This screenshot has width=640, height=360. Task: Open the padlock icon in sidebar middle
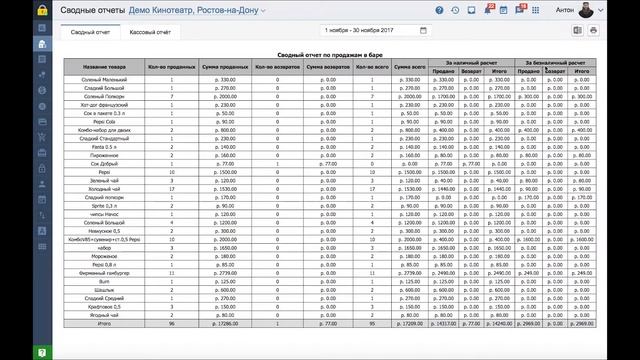[42, 168]
